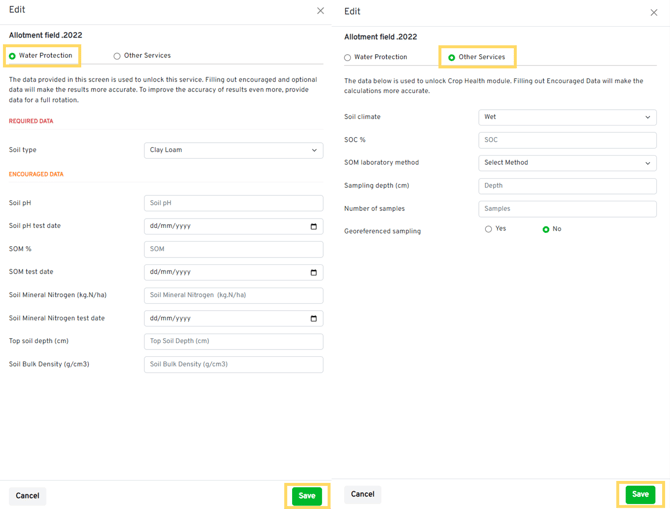Click the Soil Bulk Density field
The height and width of the screenshot is (509, 670).
point(233,364)
